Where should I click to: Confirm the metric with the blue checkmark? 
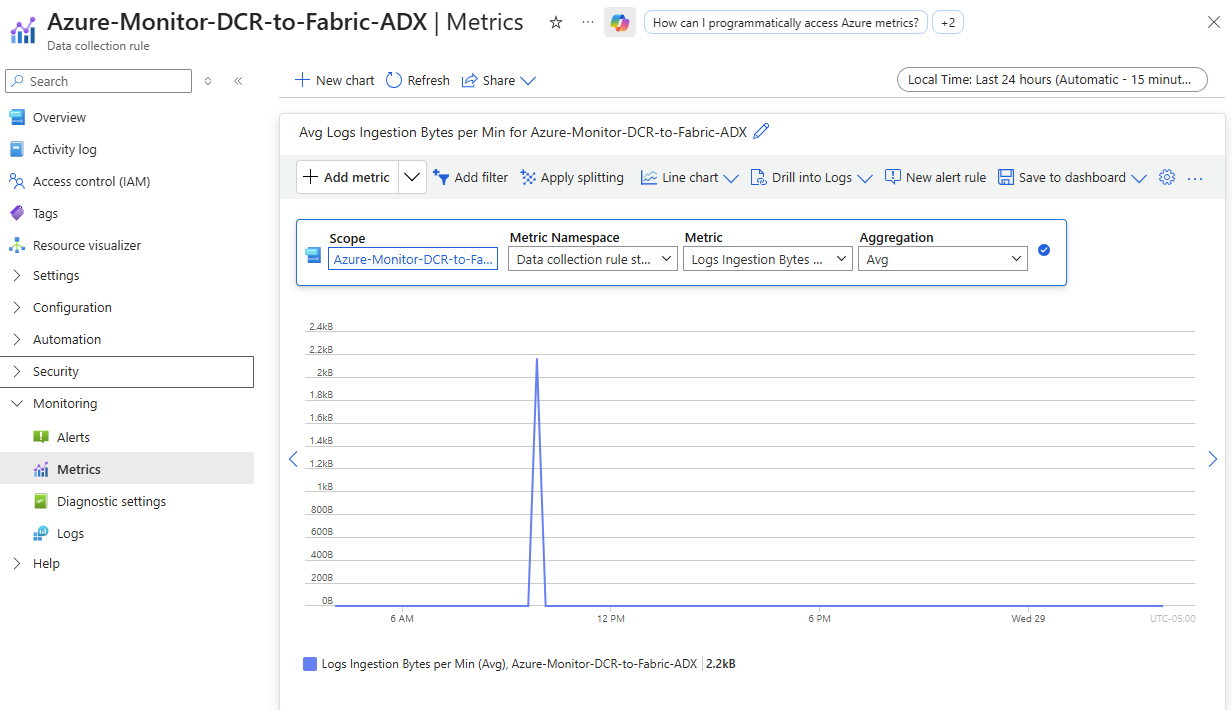click(x=1044, y=250)
